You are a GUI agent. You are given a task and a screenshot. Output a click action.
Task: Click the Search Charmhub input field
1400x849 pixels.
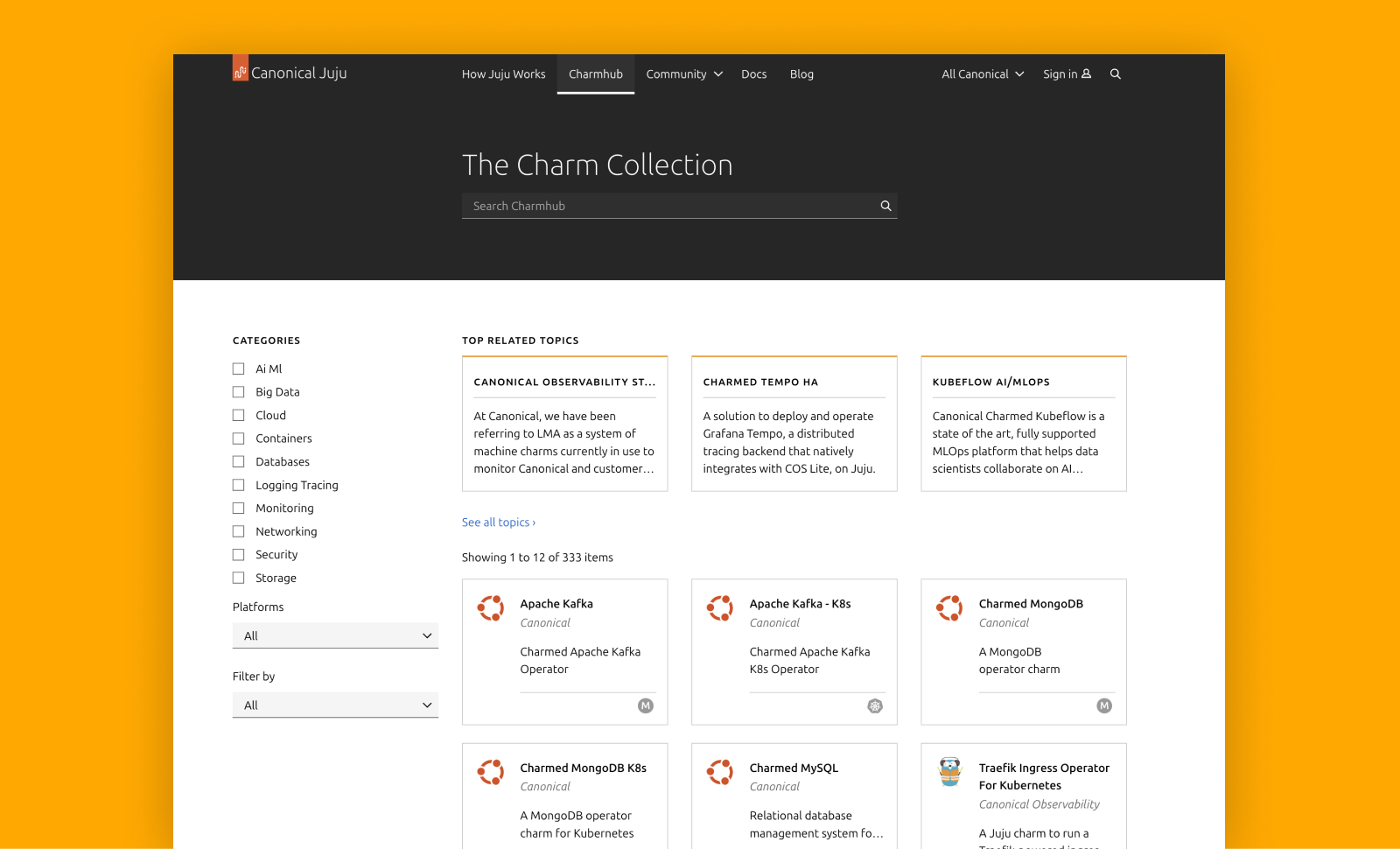679,206
